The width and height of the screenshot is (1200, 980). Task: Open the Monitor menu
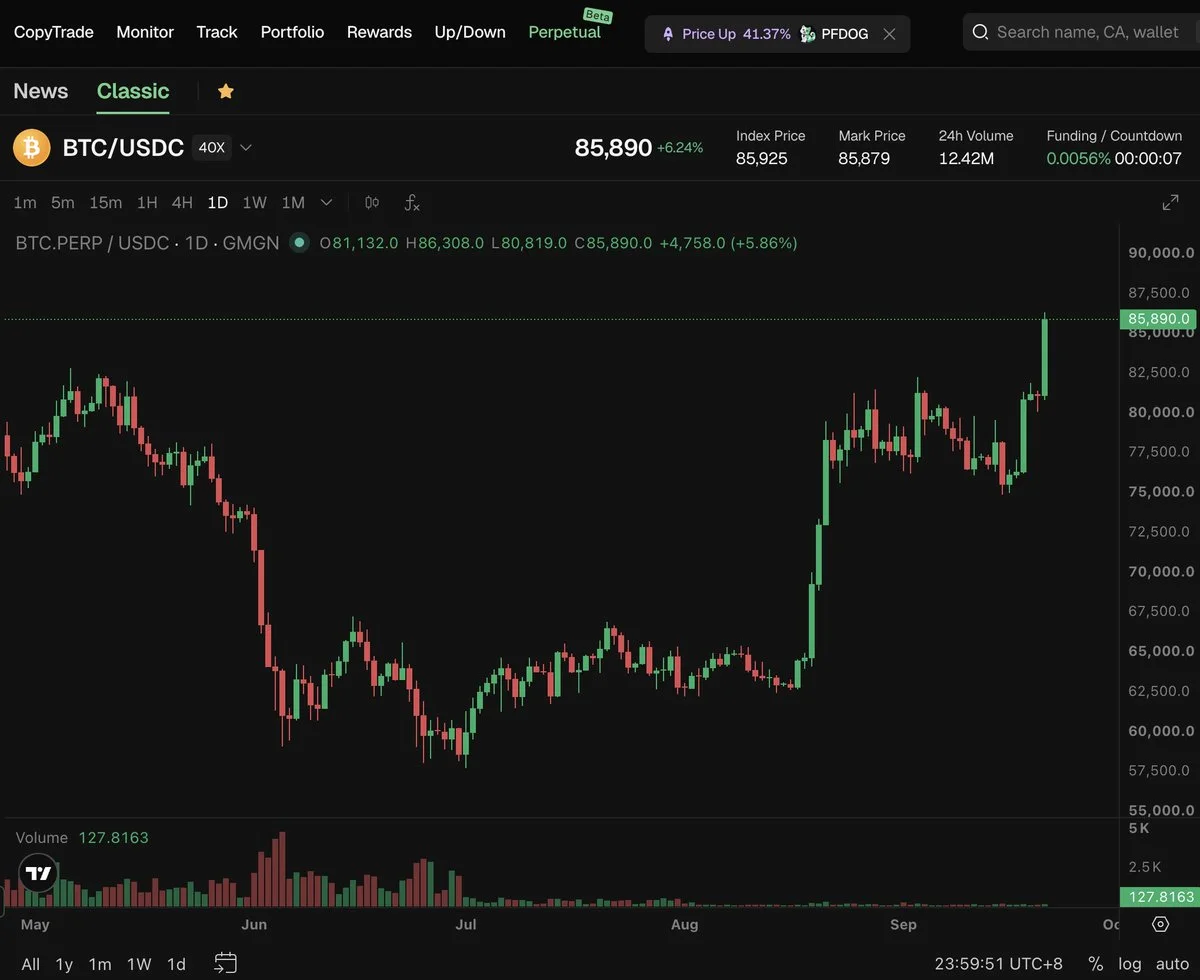[145, 32]
